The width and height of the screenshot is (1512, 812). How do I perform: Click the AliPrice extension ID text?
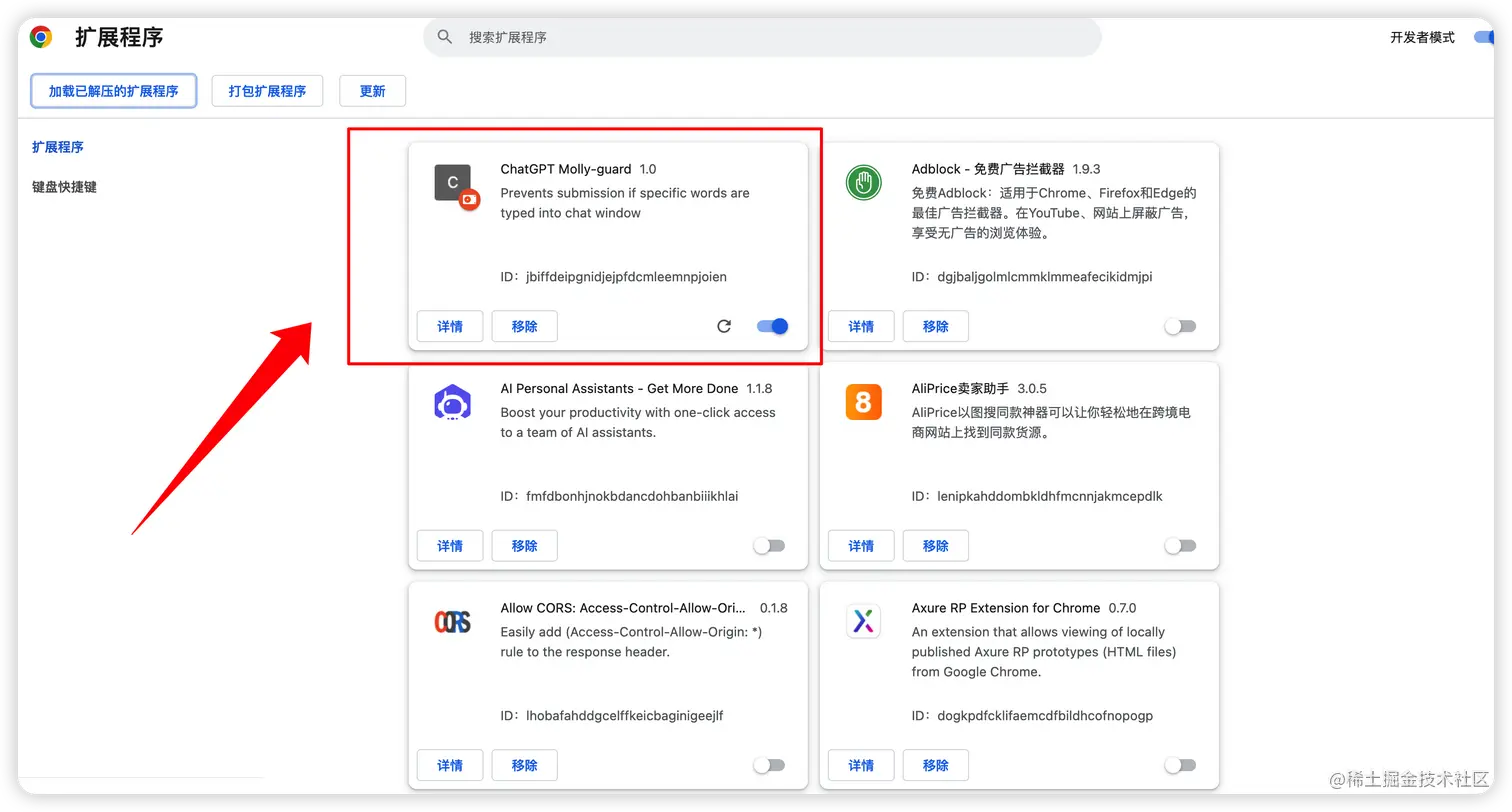point(1037,496)
